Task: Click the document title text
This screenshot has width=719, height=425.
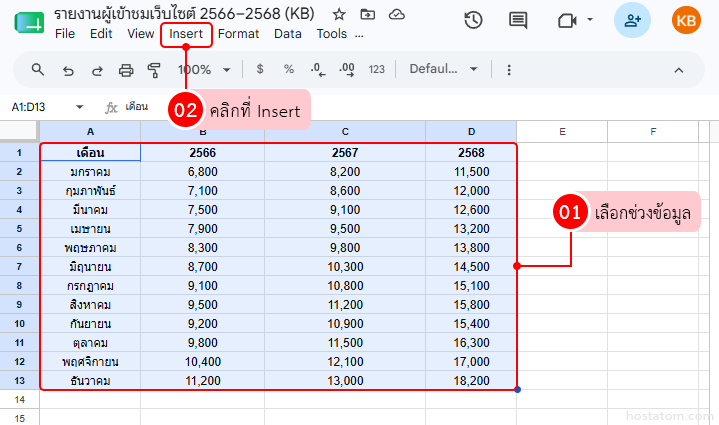Action: pyautogui.click(x=184, y=14)
